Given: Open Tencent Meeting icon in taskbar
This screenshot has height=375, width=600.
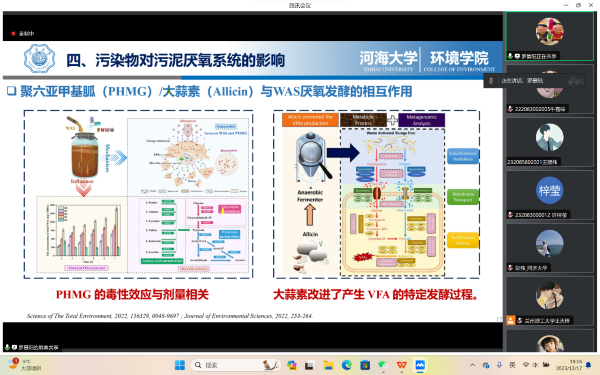Looking at the screenshot, I should click(x=420, y=365).
